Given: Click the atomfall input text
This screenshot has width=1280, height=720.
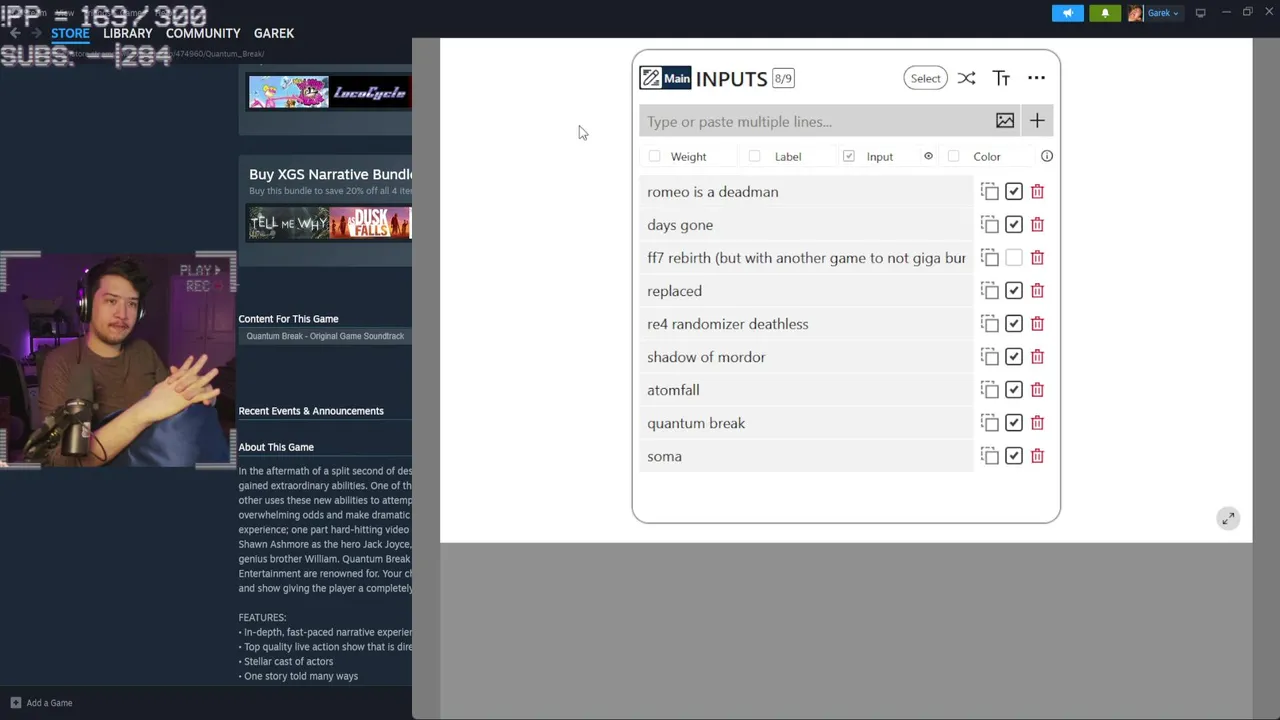Looking at the screenshot, I should click(673, 390).
